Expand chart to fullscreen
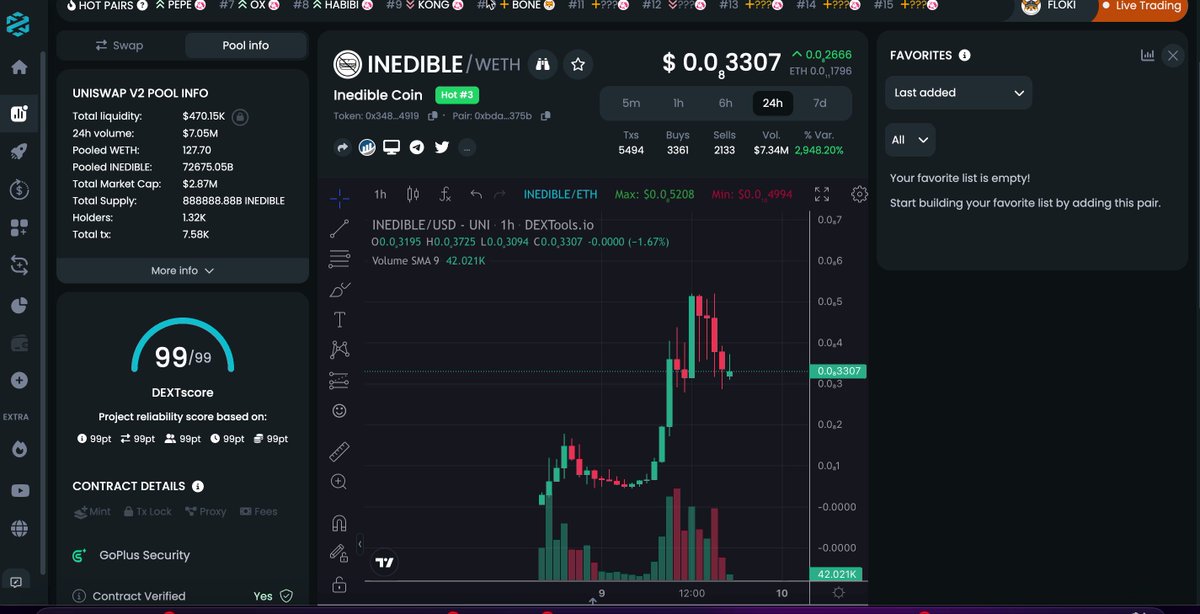This screenshot has width=1200, height=614. 822,194
